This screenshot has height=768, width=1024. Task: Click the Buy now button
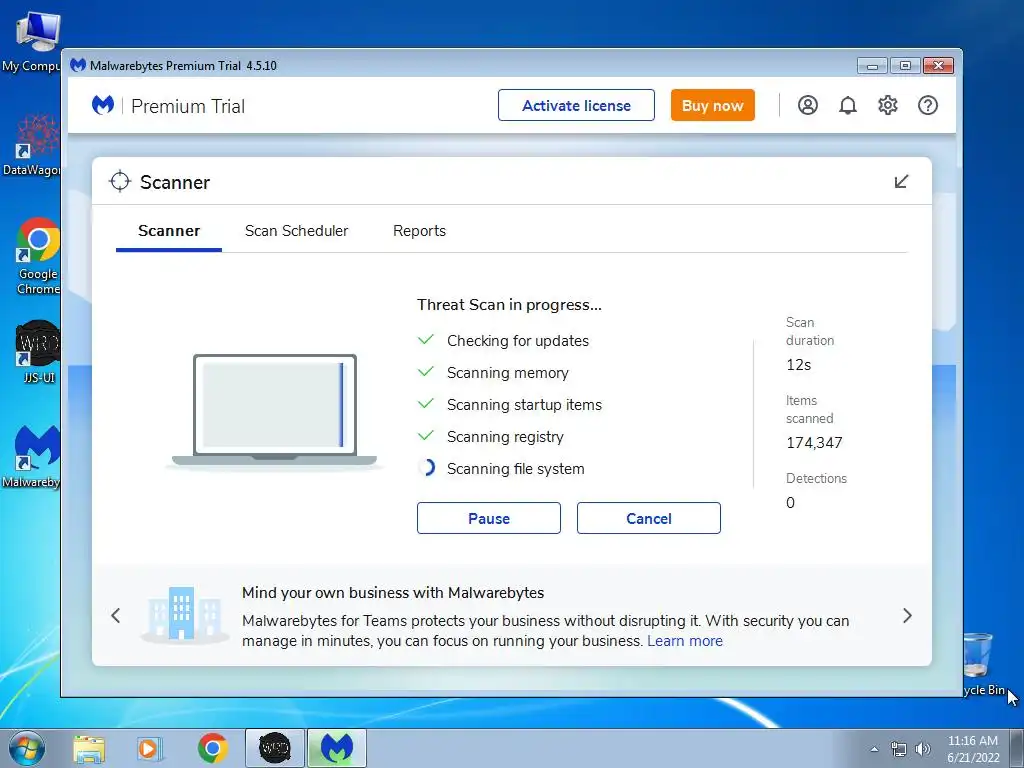(712, 105)
